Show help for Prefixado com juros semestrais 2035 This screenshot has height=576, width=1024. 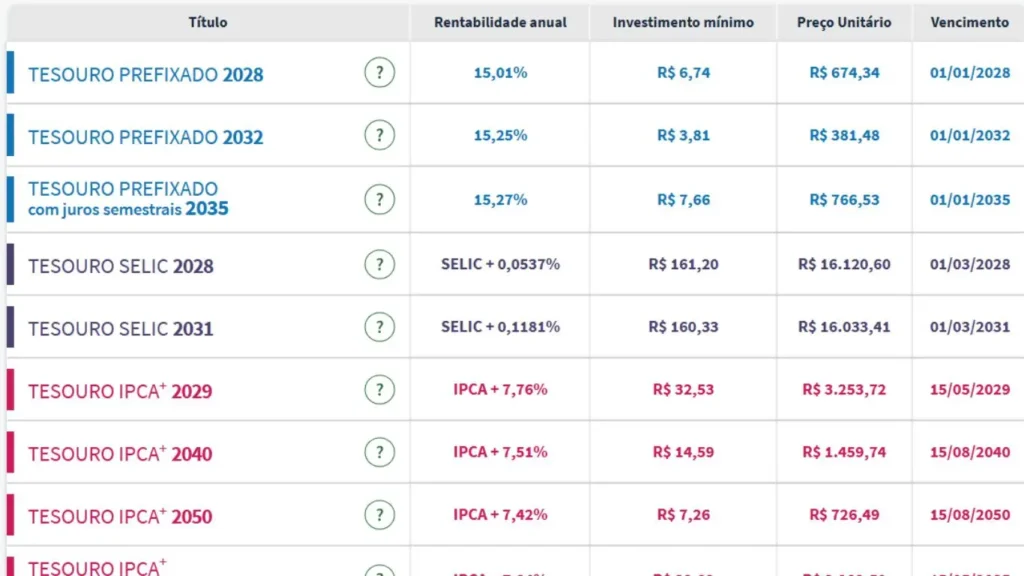click(x=379, y=199)
